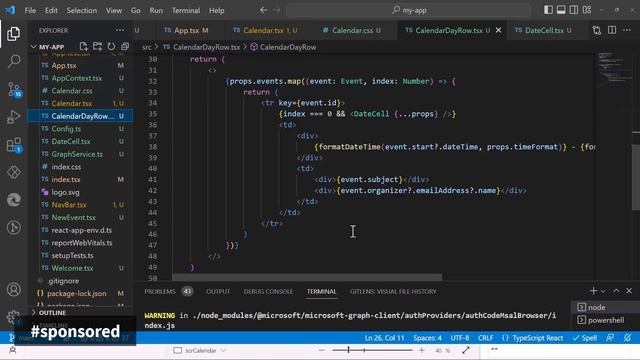
Task: Go forward with the navigation arrow
Action: tap(277, 10)
